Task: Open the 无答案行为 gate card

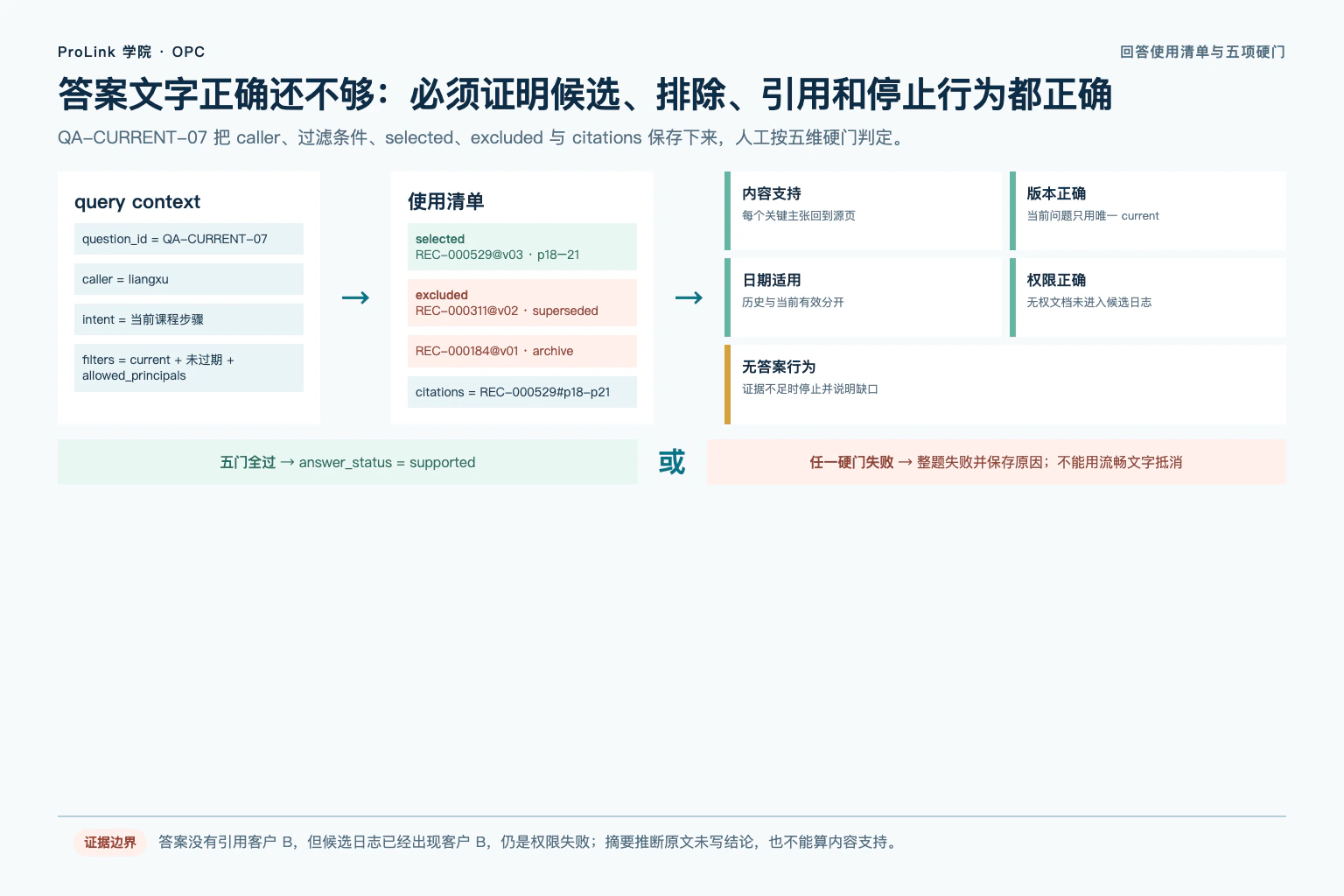Action: click(x=1005, y=384)
